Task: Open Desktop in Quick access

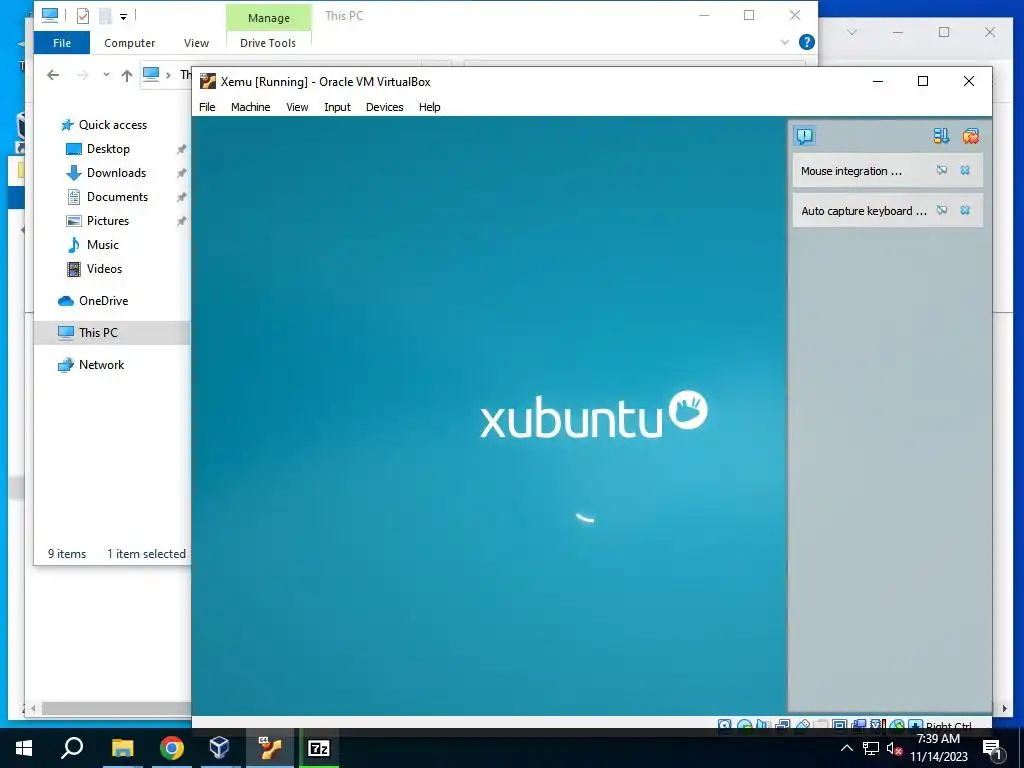Action: (x=108, y=149)
